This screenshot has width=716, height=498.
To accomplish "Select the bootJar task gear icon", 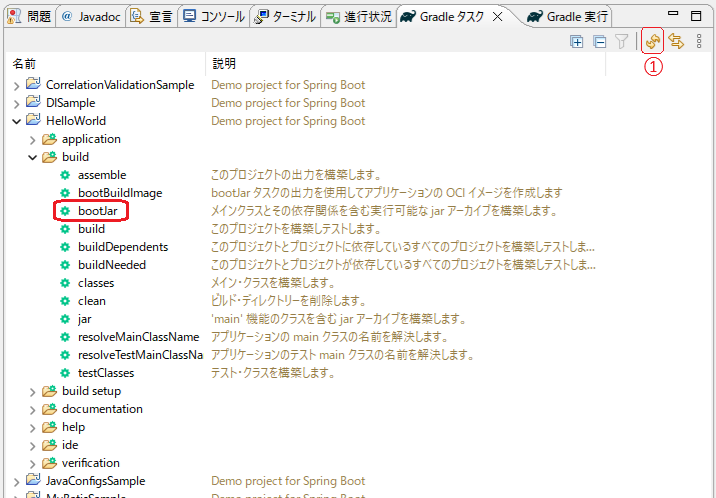I will coord(65,211).
